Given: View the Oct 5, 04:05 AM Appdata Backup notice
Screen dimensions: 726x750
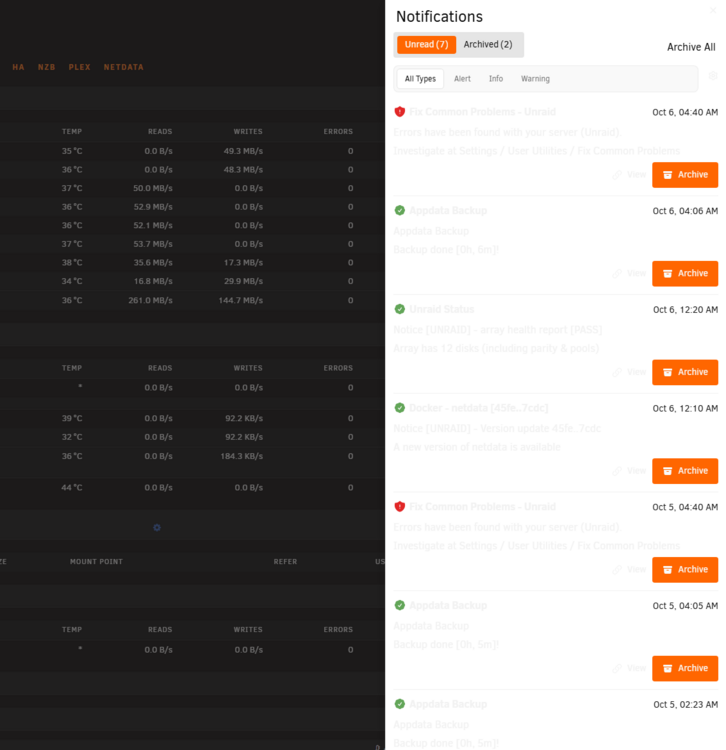Looking at the screenshot, I should [x=629, y=668].
